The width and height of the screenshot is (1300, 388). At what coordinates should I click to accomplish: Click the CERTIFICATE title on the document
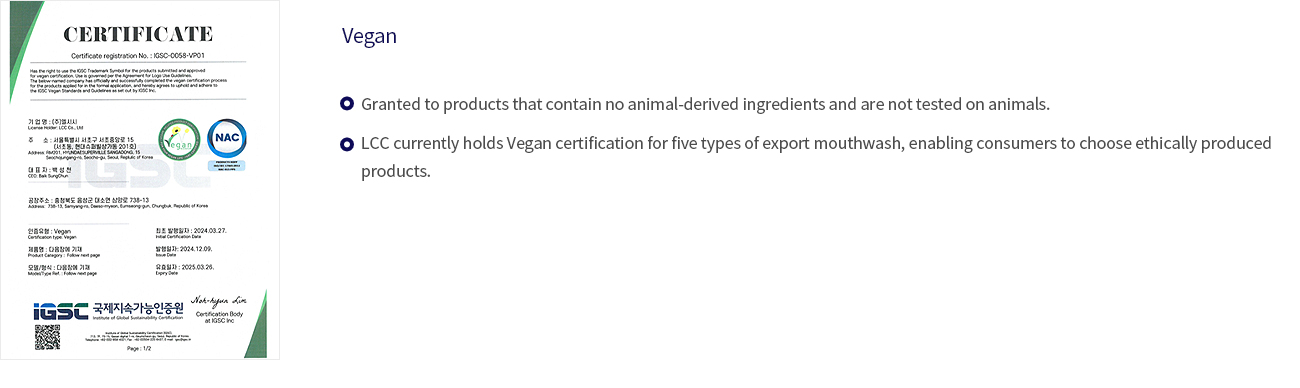coord(138,34)
